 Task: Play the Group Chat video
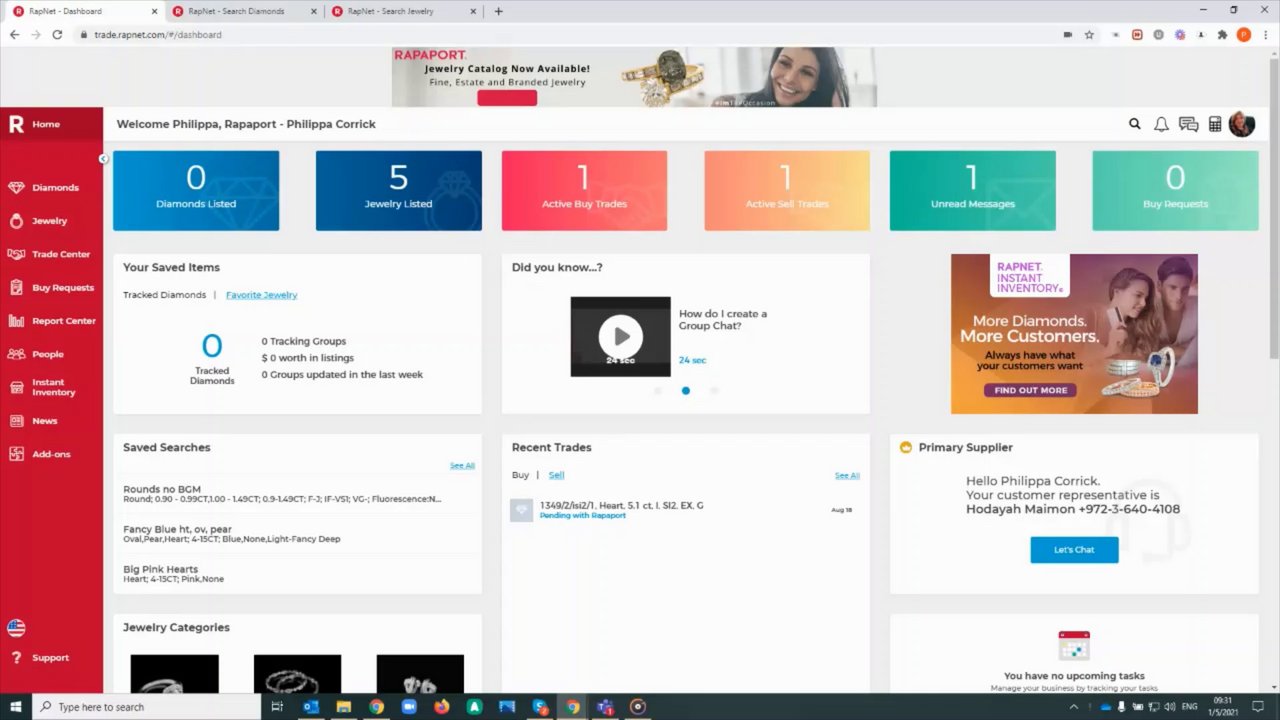click(x=621, y=336)
